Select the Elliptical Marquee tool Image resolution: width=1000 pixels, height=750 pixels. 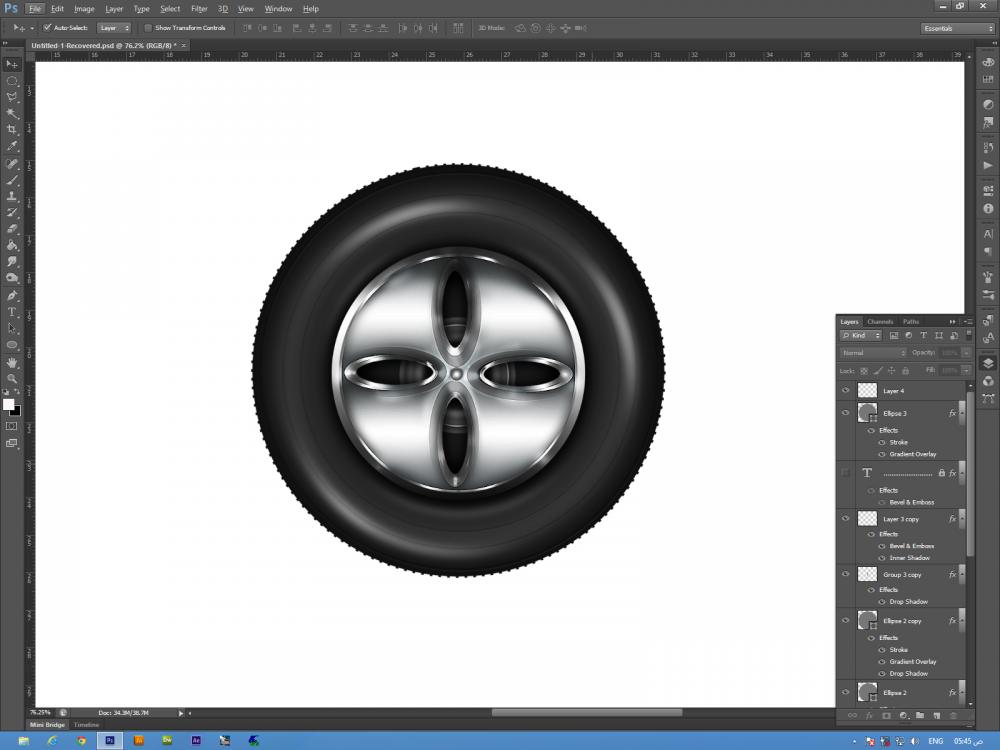[x=12, y=81]
